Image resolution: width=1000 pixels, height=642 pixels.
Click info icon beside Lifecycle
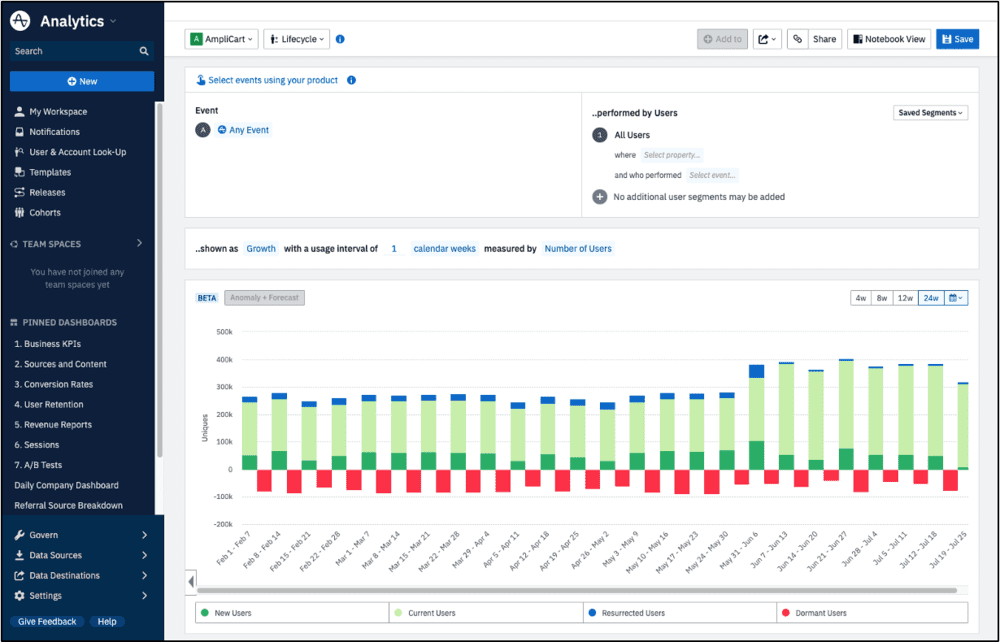click(340, 39)
